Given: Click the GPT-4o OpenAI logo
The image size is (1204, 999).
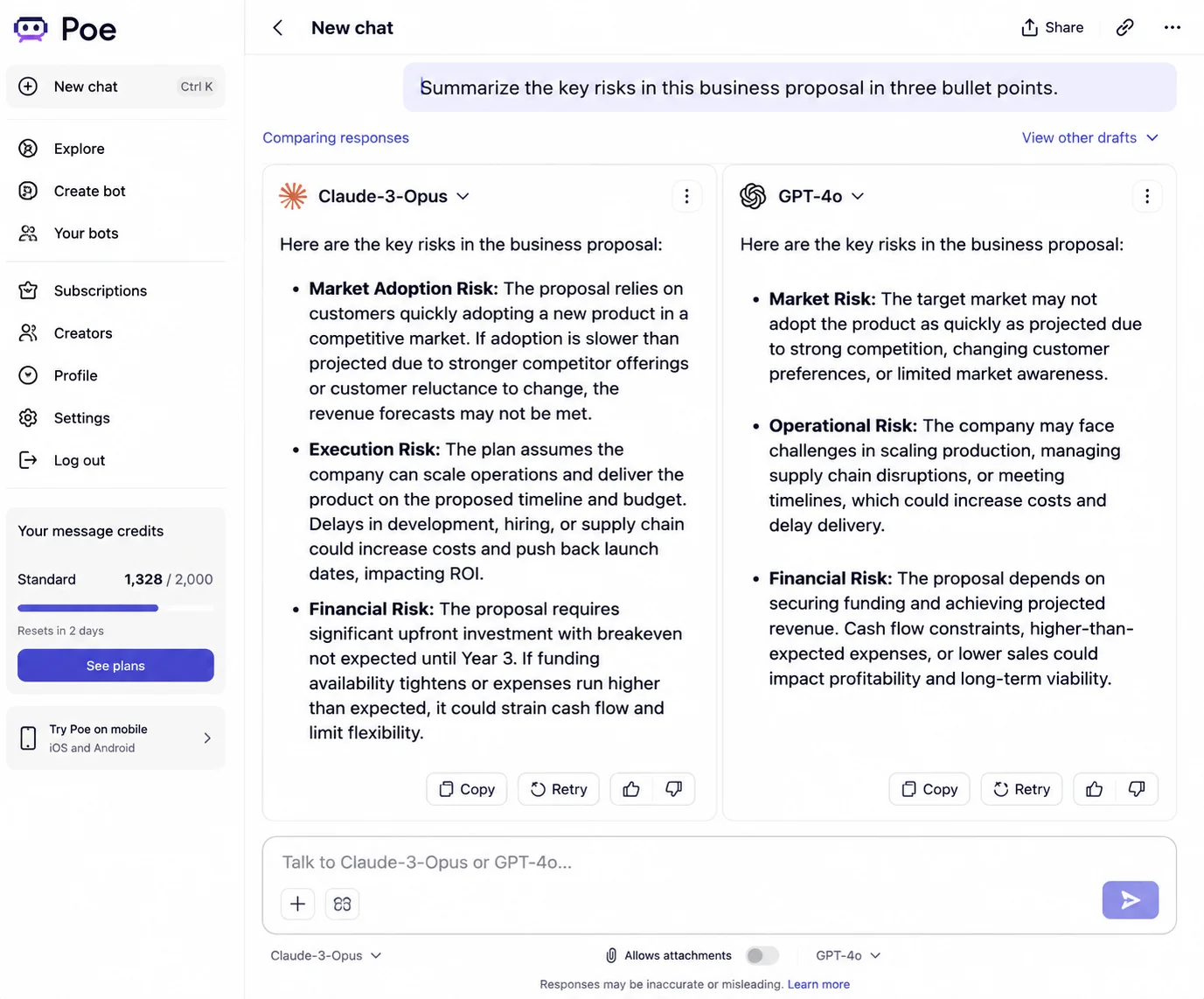Looking at the screenshot, I should [x=753, y=196].
